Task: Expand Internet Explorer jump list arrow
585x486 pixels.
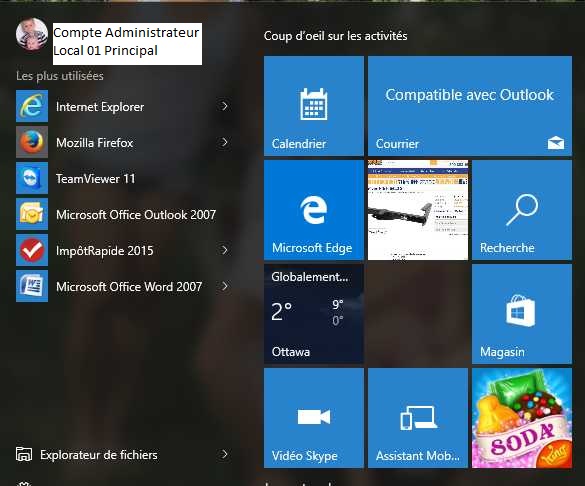Action: (224, 106)
